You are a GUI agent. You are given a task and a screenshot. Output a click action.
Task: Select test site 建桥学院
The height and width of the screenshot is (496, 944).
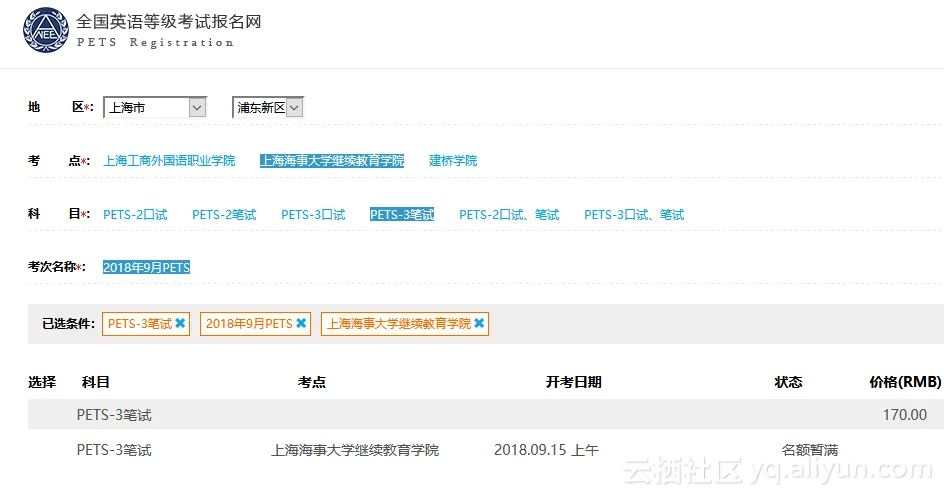(453, 161)
